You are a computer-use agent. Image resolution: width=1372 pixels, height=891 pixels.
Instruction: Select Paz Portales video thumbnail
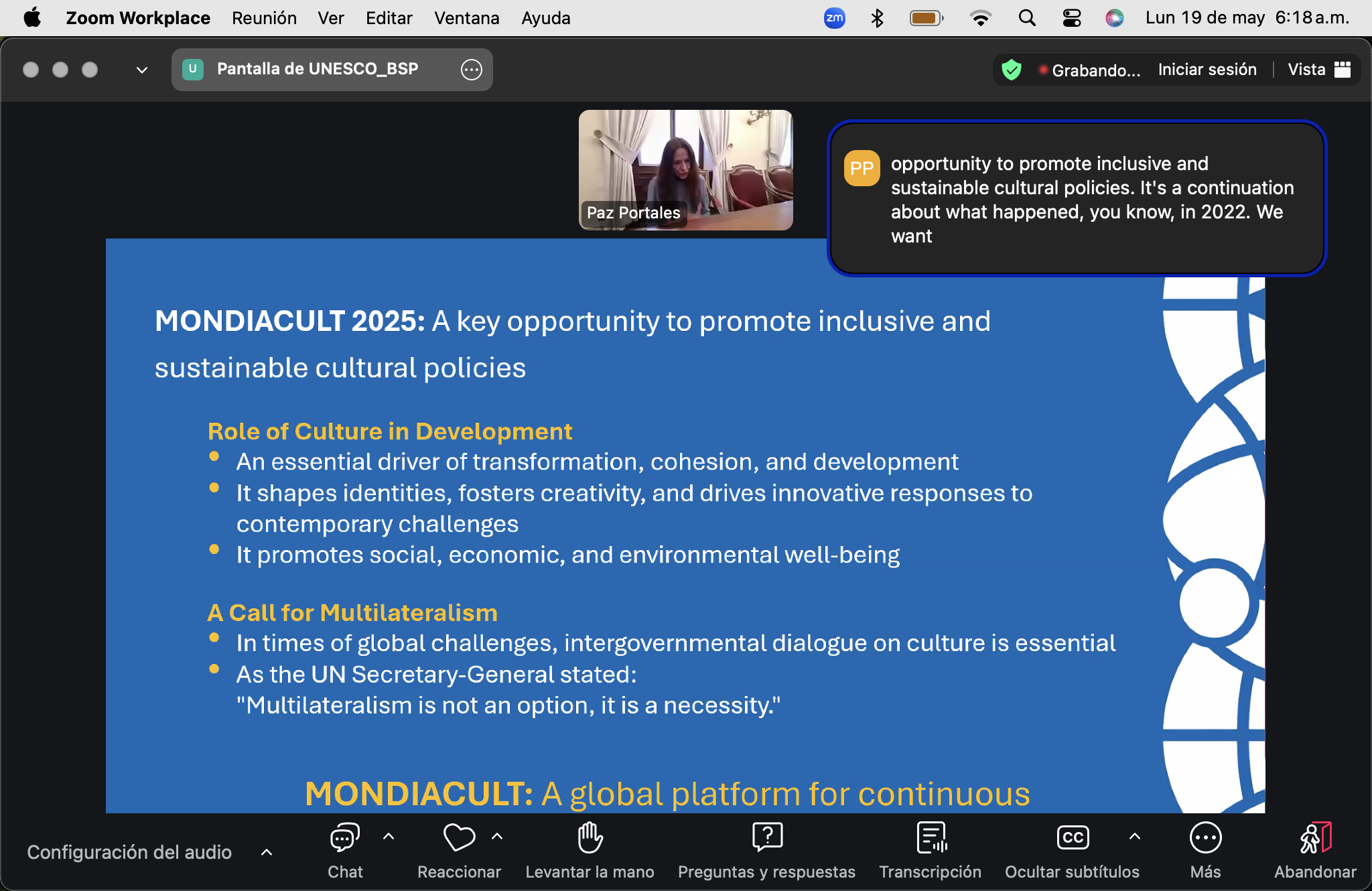click(x=685, y=169)
